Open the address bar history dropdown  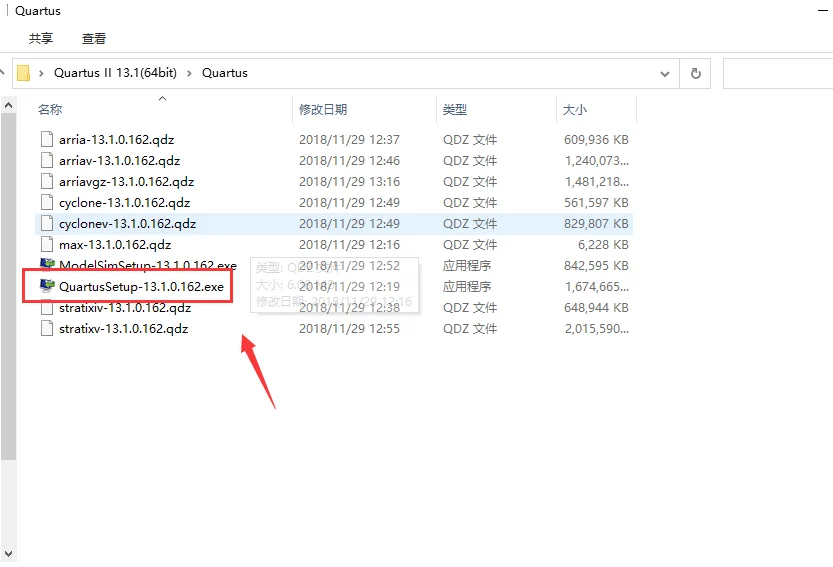(x=665, y=74)
